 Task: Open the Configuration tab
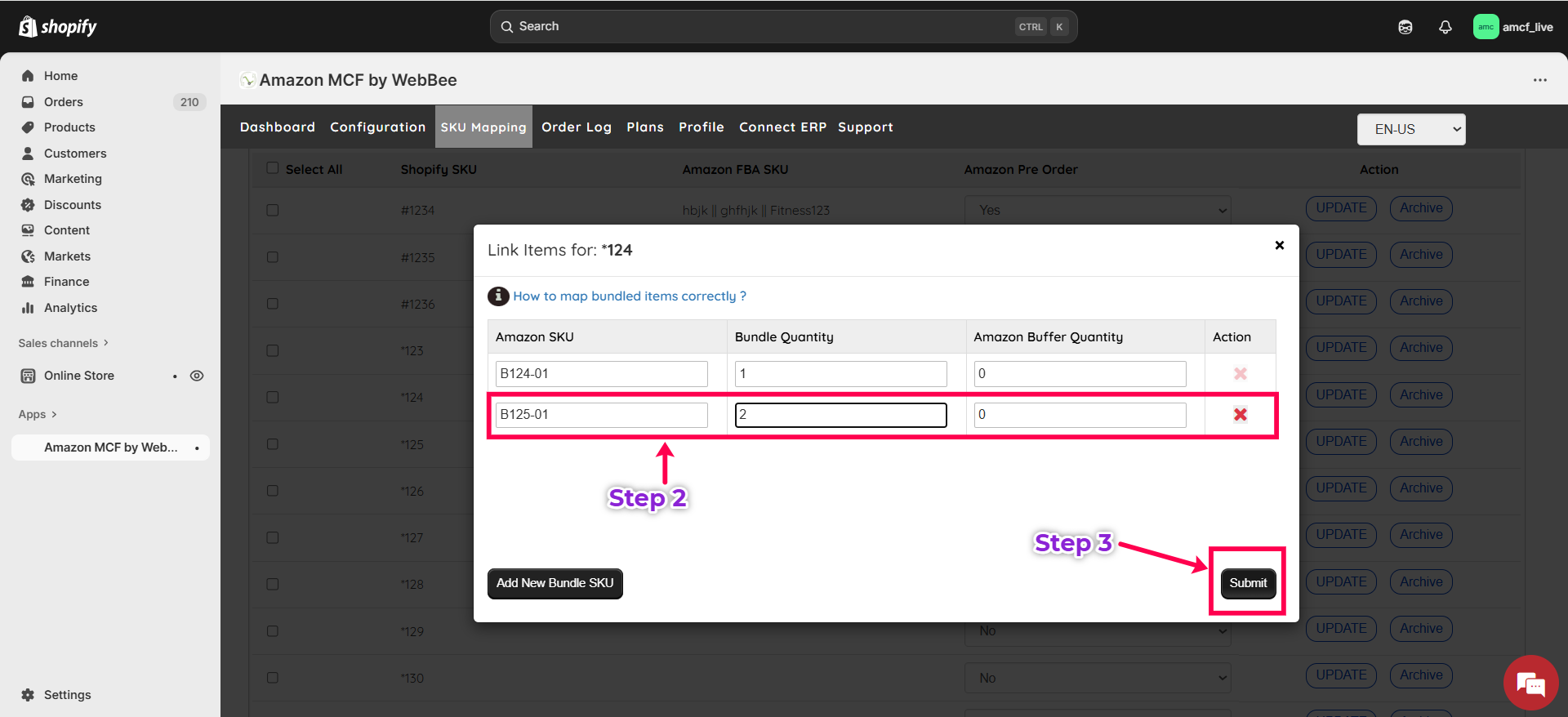coord(377,127)
